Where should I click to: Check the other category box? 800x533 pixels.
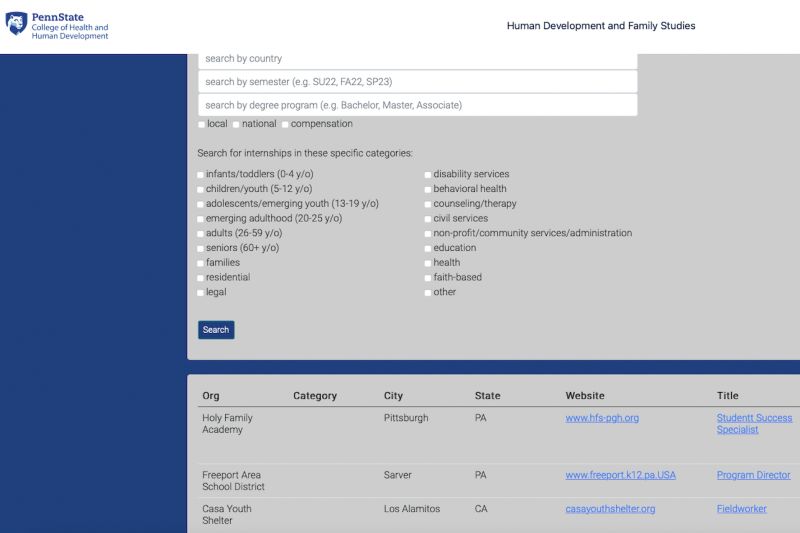[x=428, y=293]
